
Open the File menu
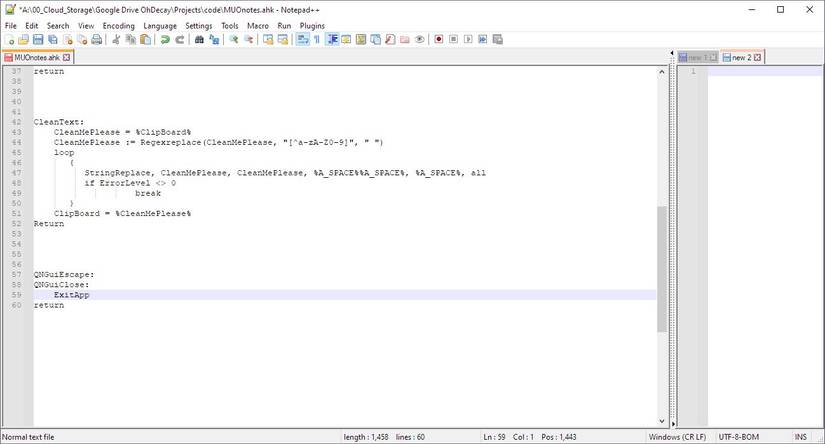point(11,26)
